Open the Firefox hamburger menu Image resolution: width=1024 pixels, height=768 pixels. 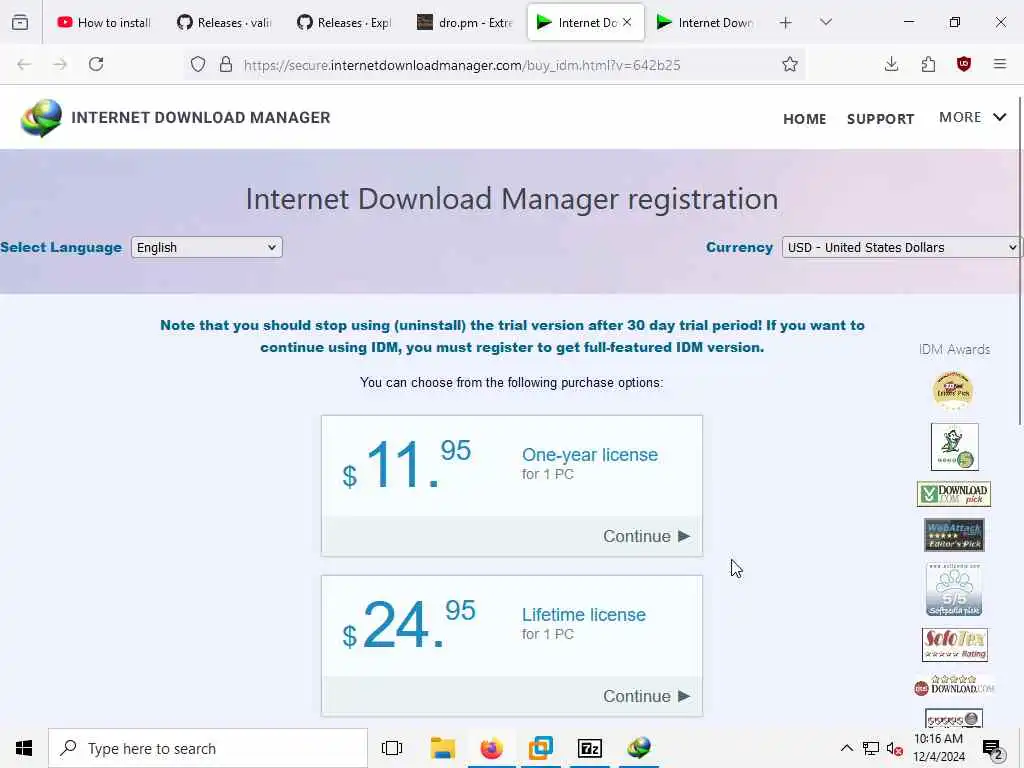coord(1000,64)
